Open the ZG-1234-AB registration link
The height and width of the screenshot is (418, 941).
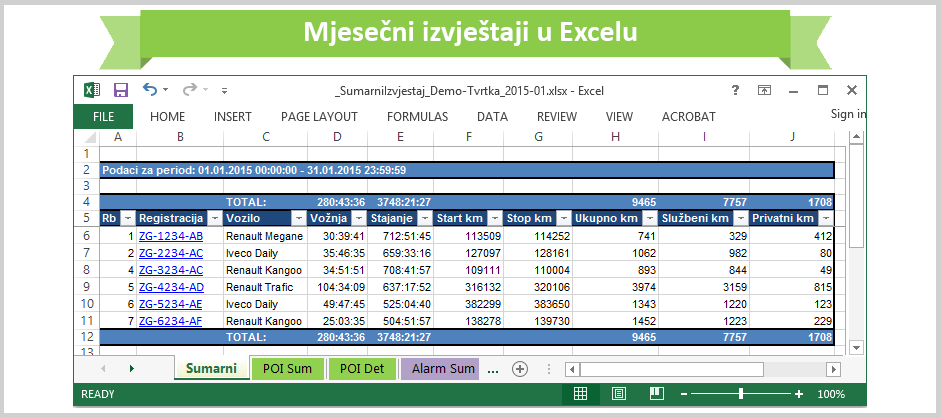point(170,236)
